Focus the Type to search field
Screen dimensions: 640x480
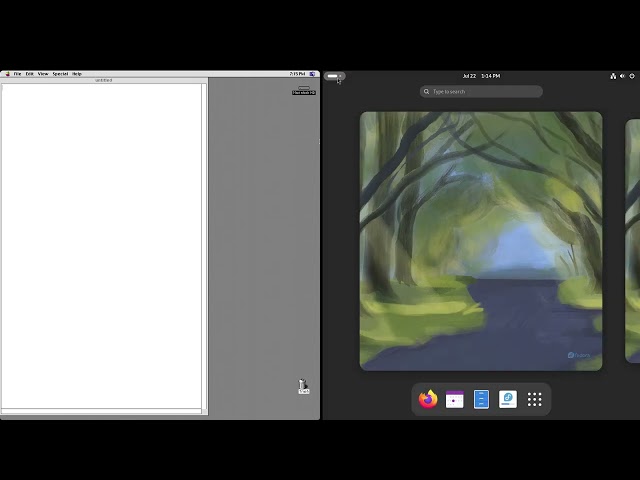481,91
